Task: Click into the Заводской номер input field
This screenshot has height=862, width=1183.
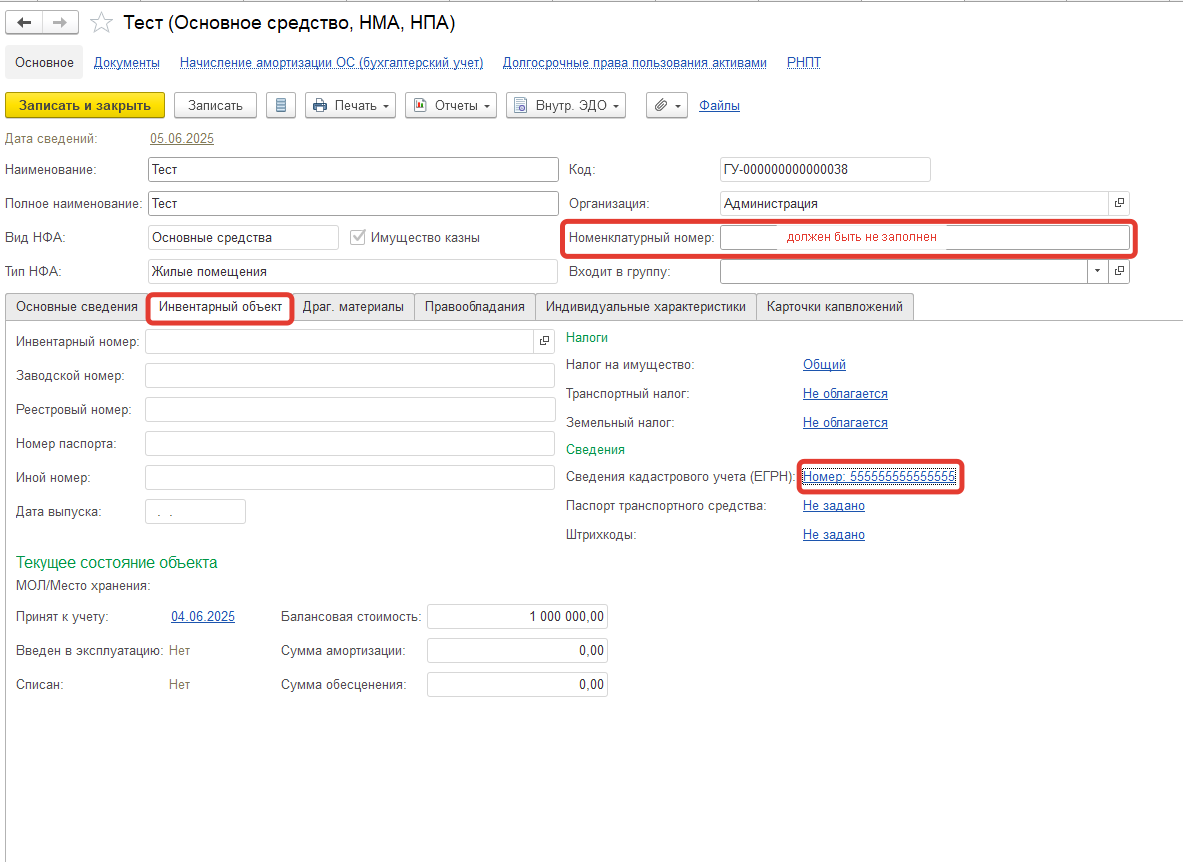Action: click(x=349, y=375)
